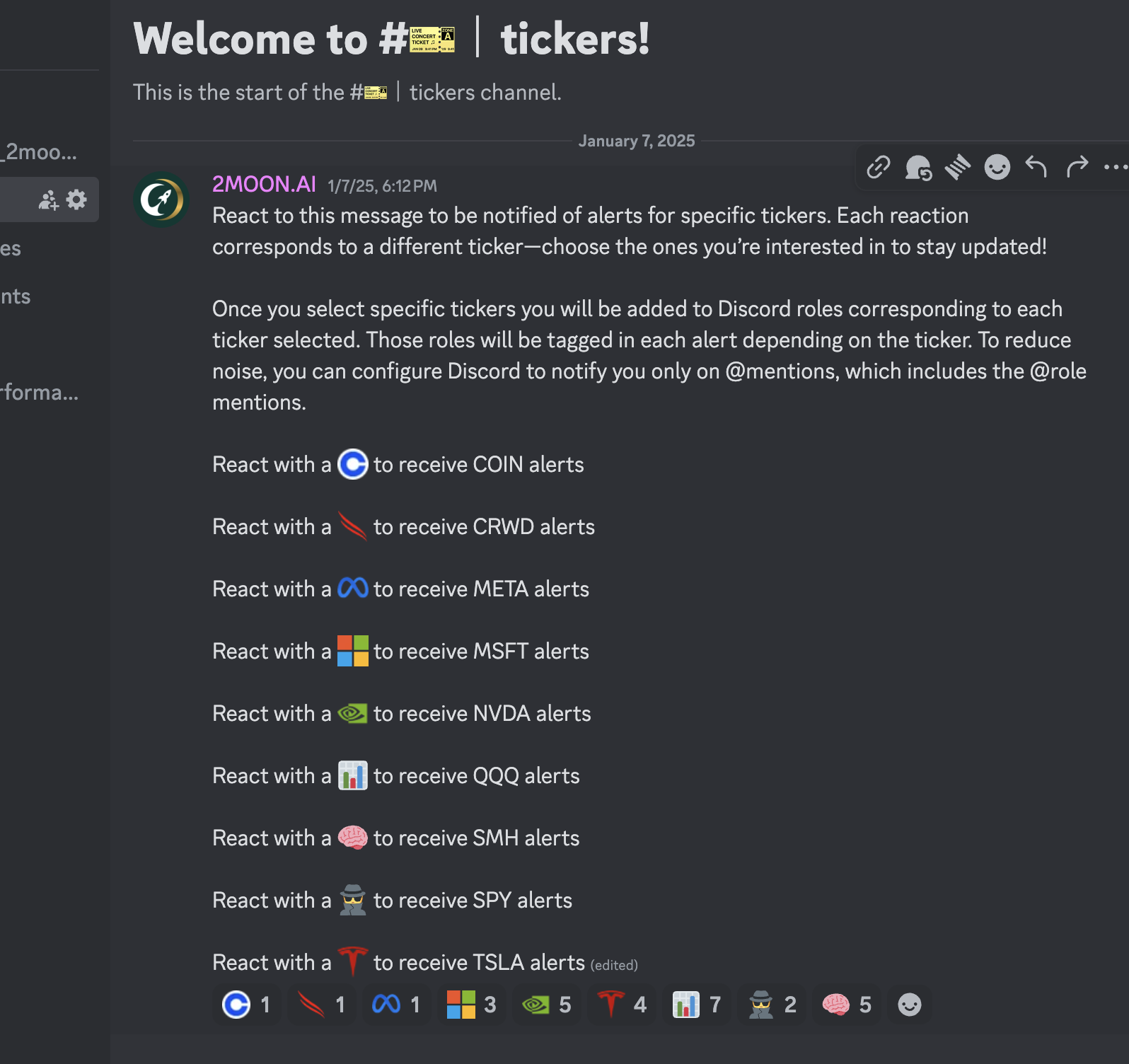Open add reaction picker beside brain reaction

909,1005
